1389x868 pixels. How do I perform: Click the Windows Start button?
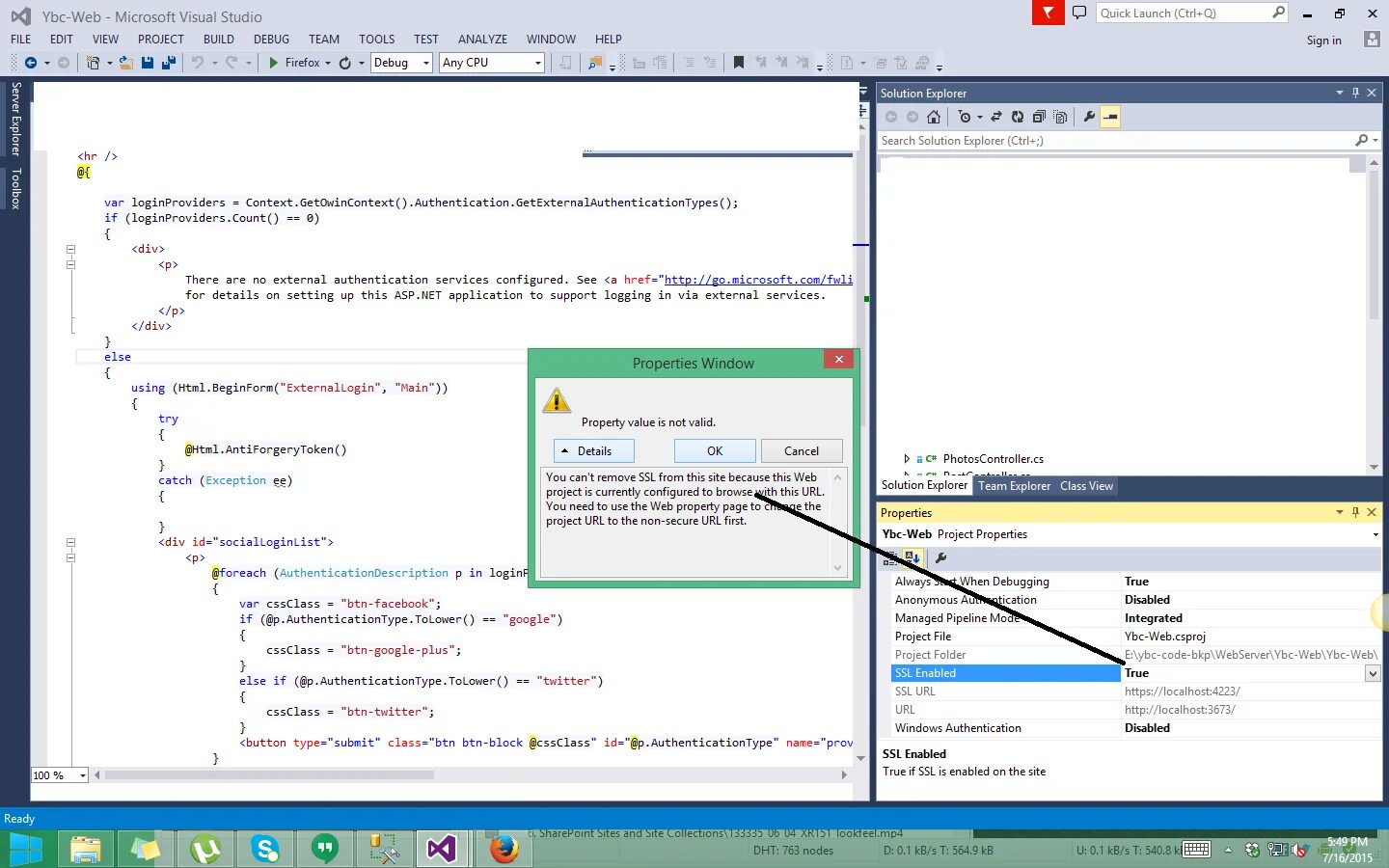point(24,850)
